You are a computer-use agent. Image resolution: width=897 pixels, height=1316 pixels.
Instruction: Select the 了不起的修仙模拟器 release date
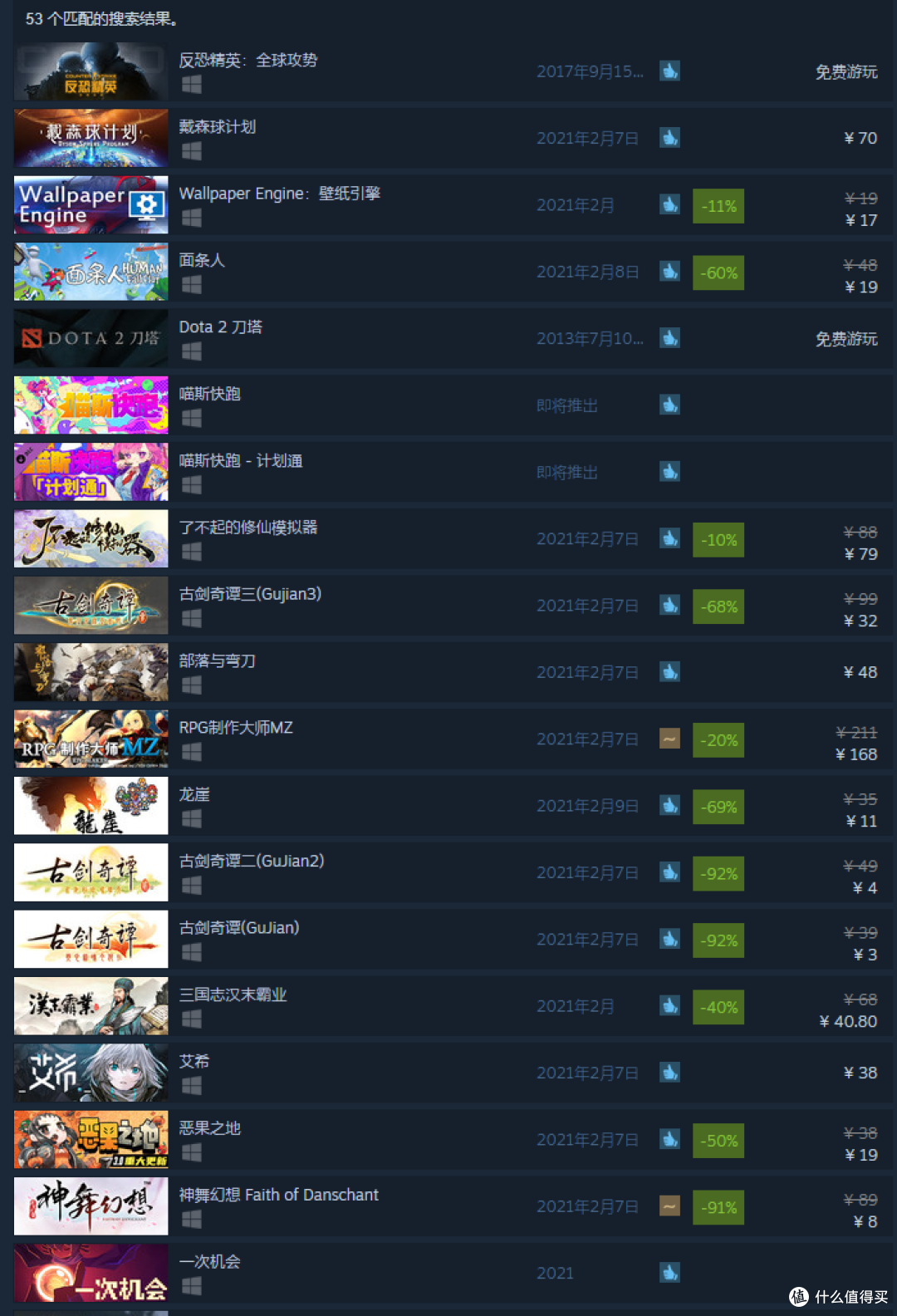[587, 539]
